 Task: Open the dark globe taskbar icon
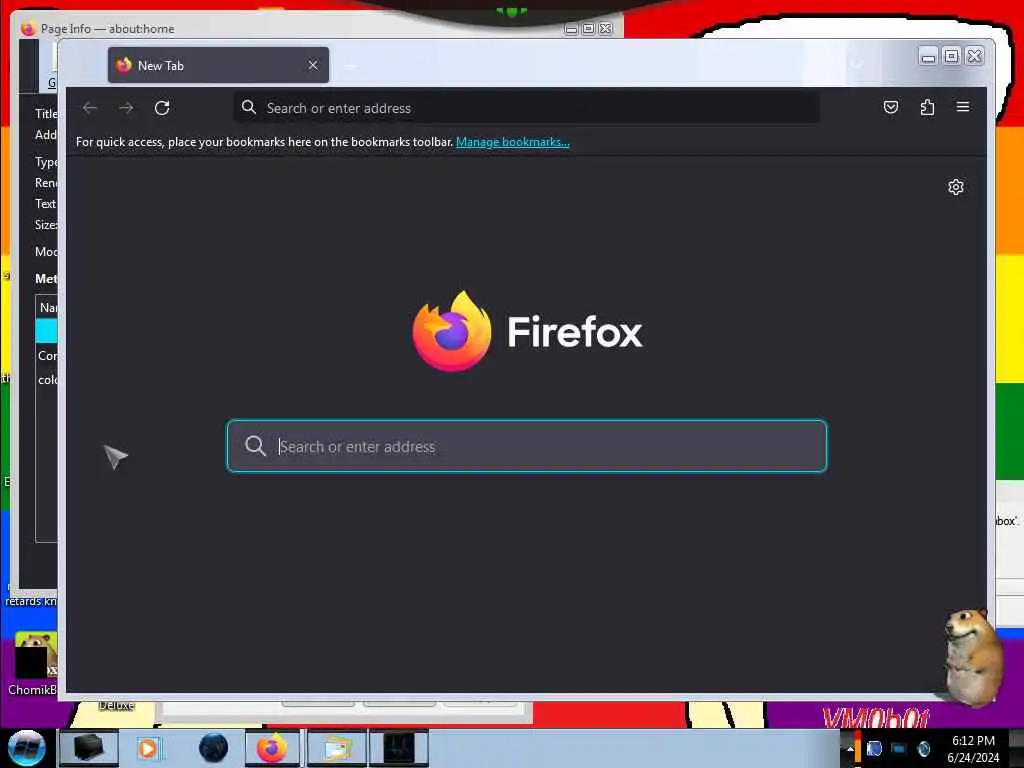pyautogui.click(x=214, y=748)
